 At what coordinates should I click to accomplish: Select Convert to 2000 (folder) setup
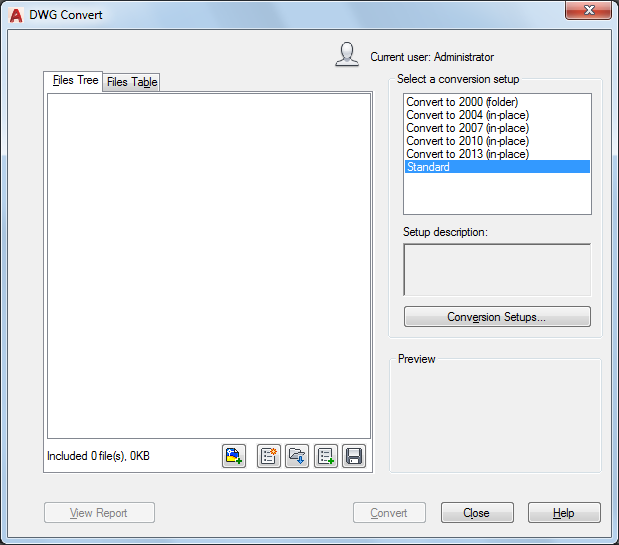pos(460,102)
